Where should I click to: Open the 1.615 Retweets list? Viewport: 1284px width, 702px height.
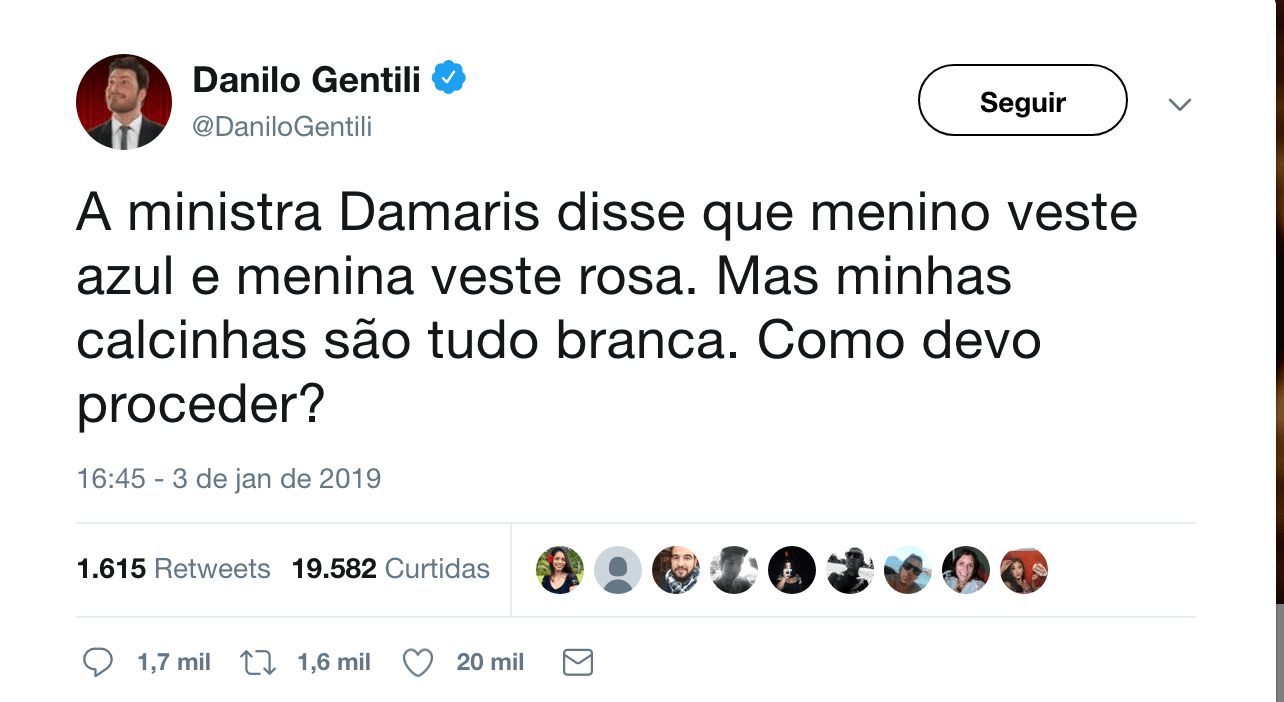tap(173, 569)
